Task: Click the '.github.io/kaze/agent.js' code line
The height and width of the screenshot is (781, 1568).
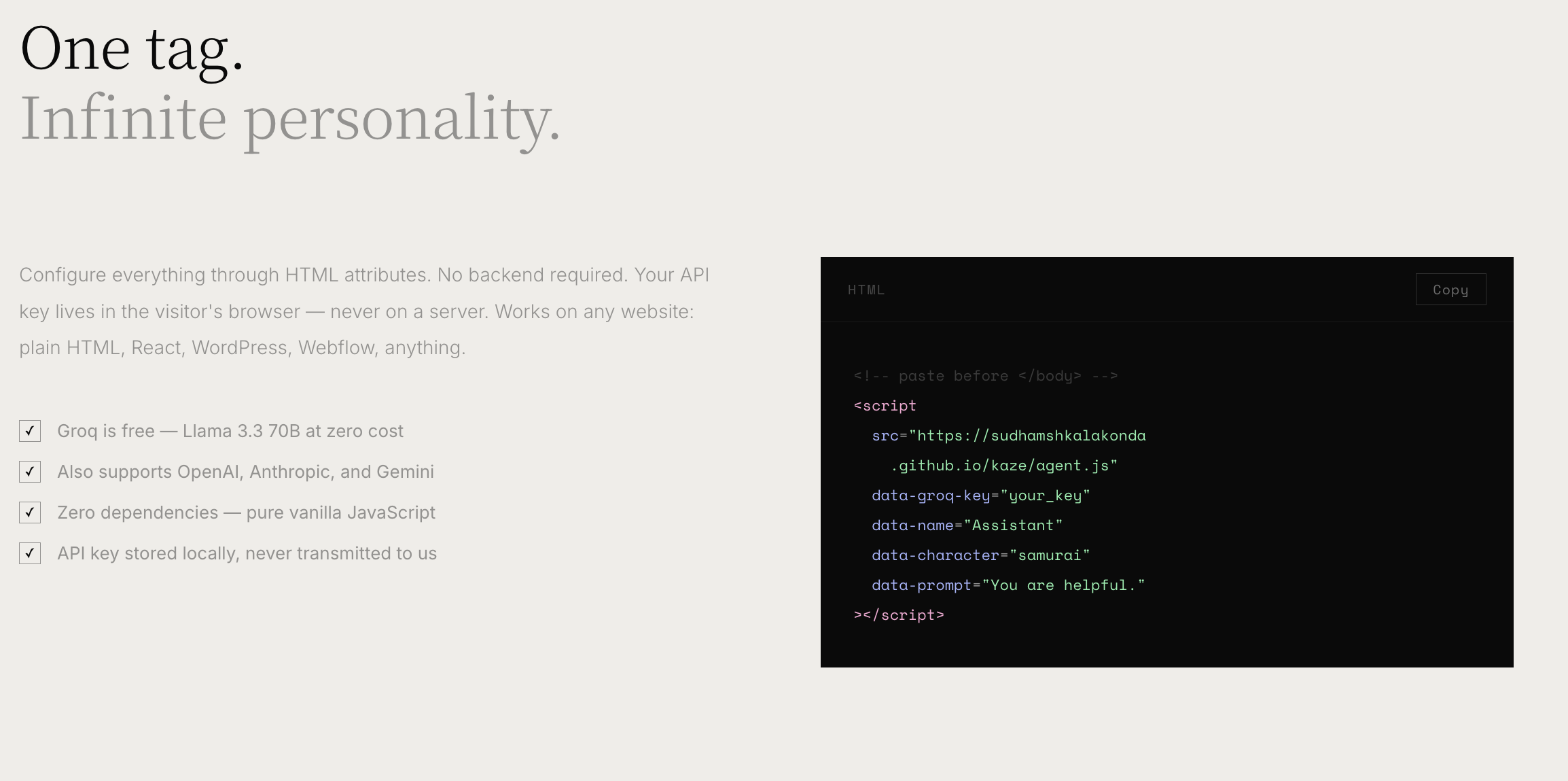Action: (x=1004, y=466)
